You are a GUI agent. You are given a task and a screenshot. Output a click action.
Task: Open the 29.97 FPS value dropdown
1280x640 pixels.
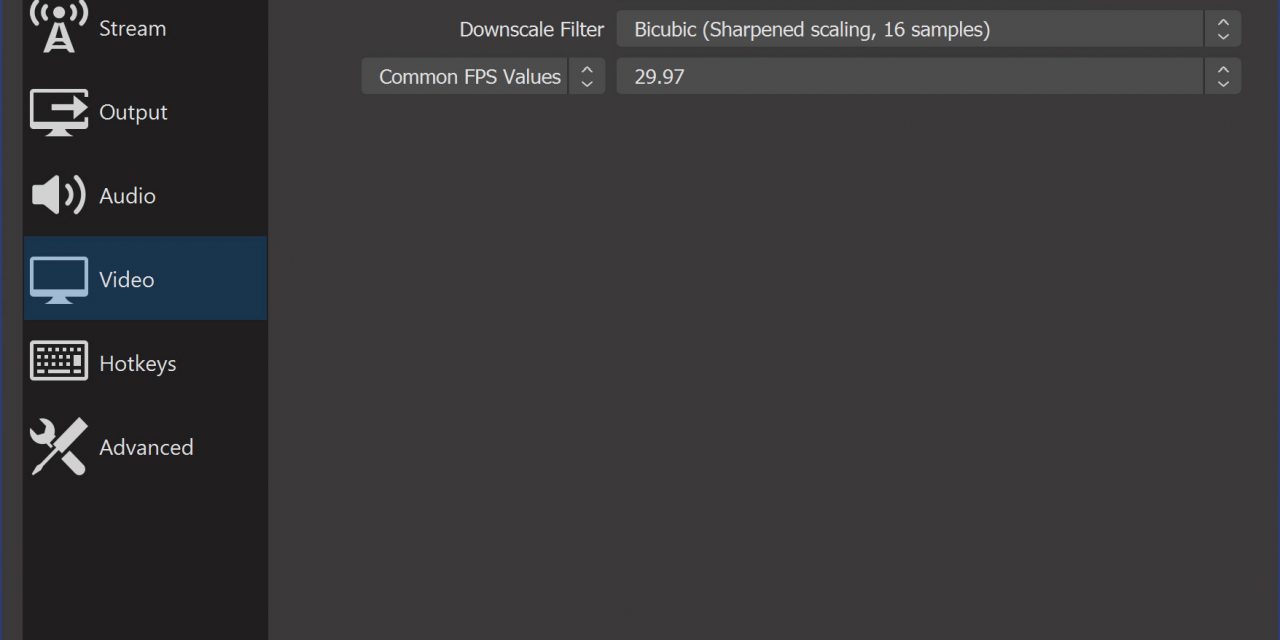tap(909, 76)
